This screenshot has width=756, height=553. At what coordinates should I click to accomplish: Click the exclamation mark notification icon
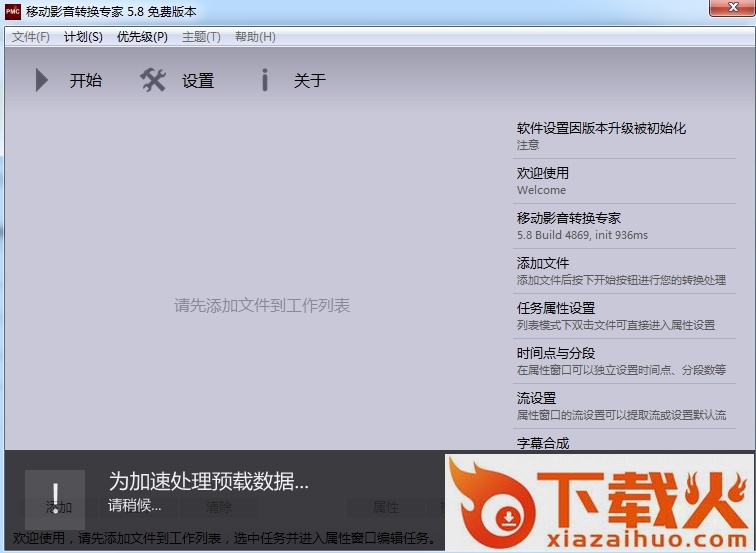click(55, 499)
